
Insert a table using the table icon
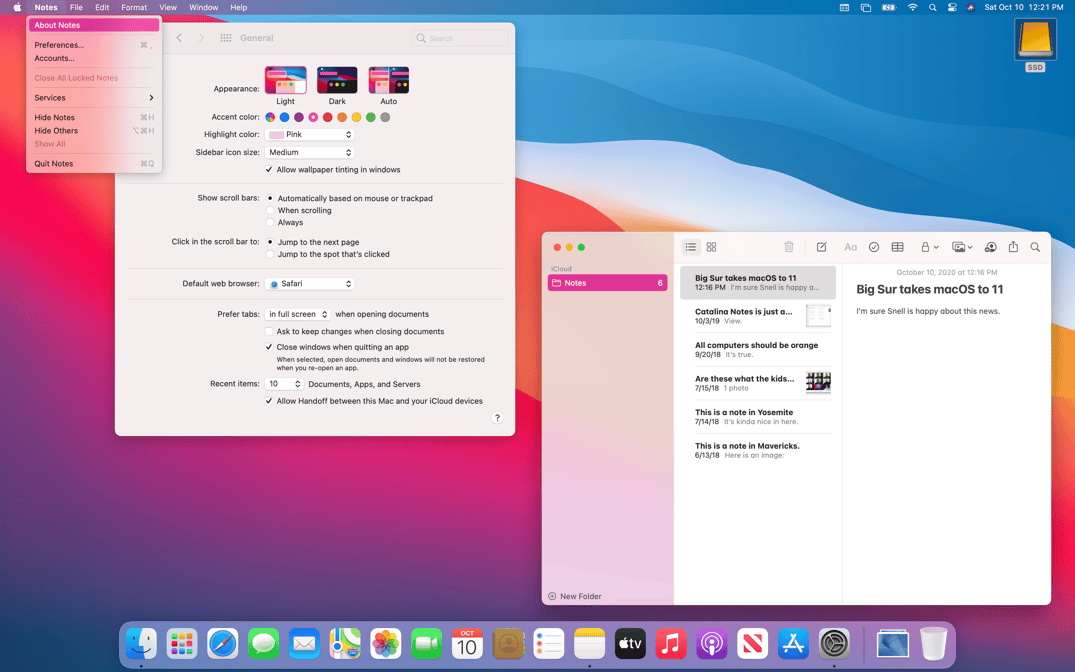click(897, 247)
